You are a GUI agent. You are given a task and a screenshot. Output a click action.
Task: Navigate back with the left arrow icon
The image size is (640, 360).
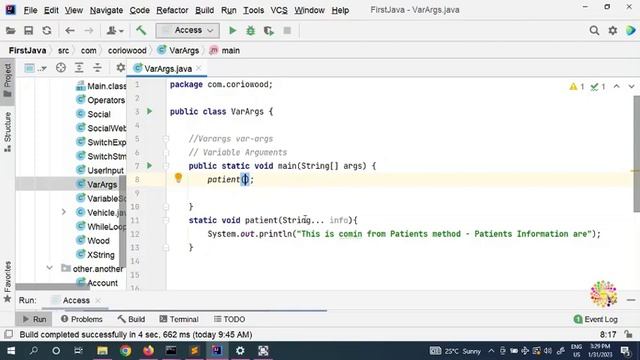[70, 31]
